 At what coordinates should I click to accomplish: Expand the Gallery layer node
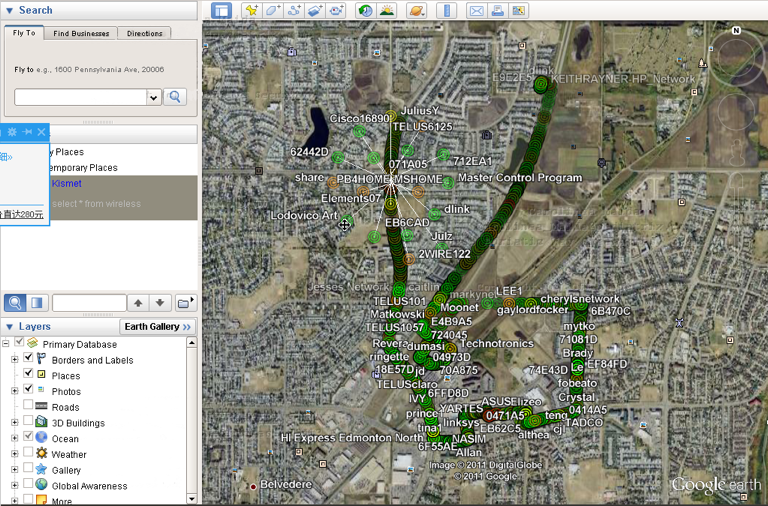[x=14, y=469]
